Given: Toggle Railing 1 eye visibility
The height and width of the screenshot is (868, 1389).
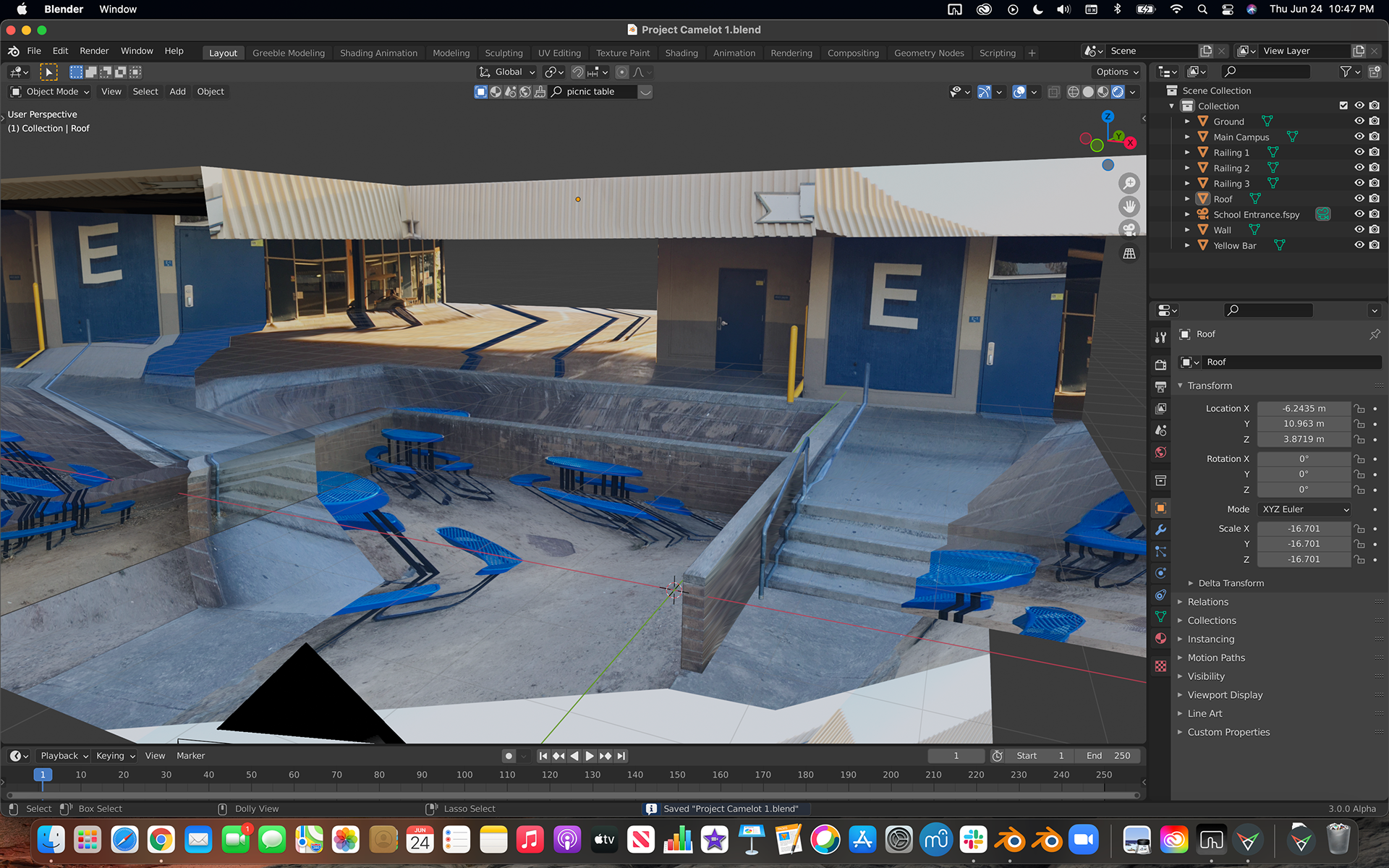Looking at the screenshot, I should tap(1359, 153).
